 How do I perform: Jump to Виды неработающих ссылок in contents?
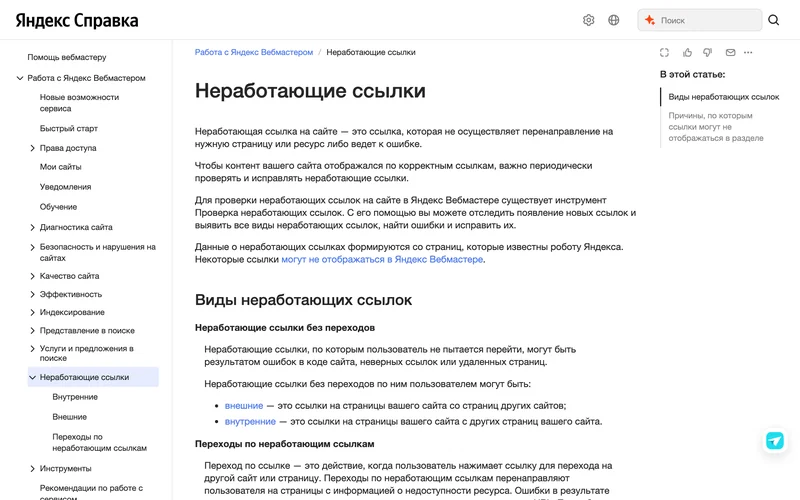723,97
